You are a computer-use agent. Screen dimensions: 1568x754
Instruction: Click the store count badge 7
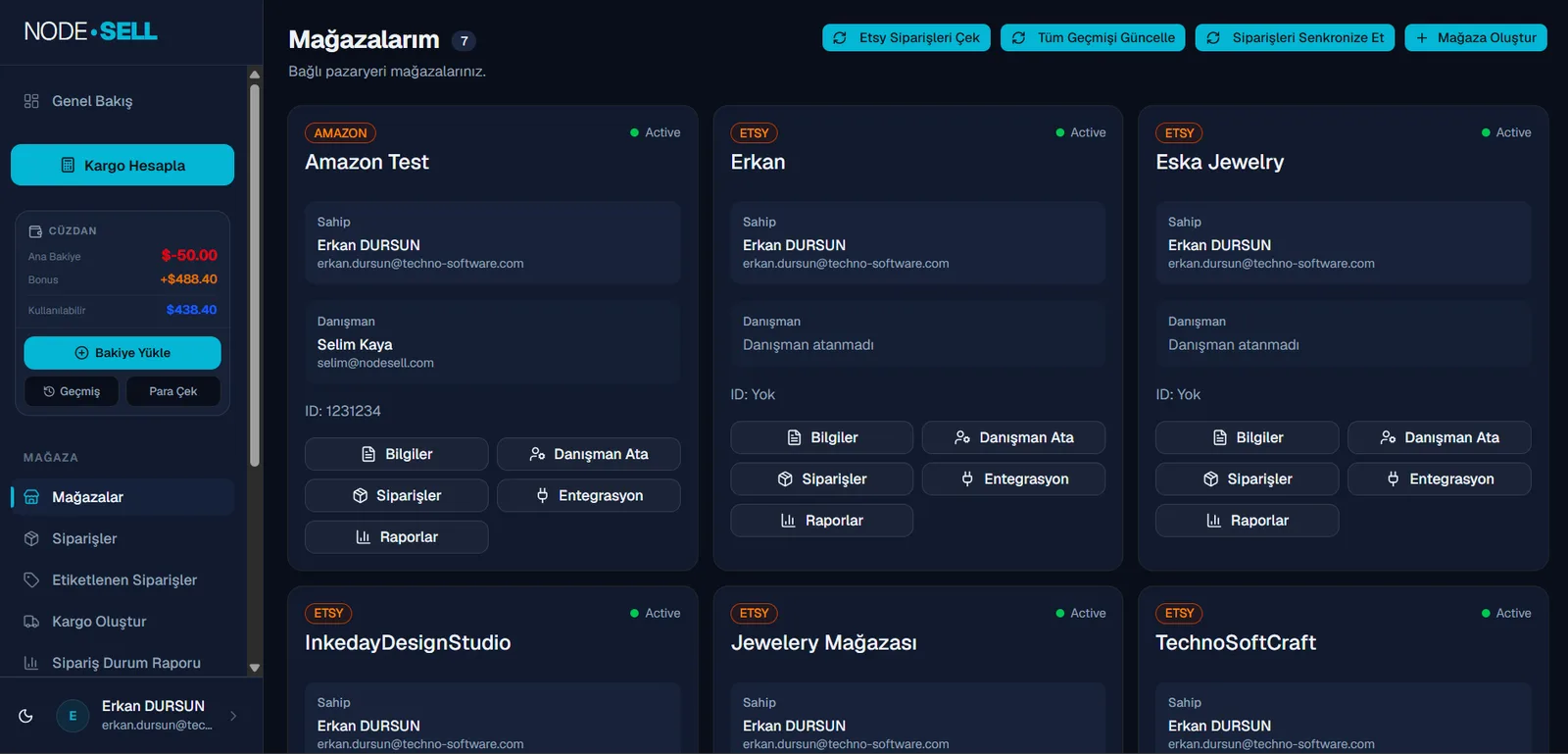[x=464, y=40]
